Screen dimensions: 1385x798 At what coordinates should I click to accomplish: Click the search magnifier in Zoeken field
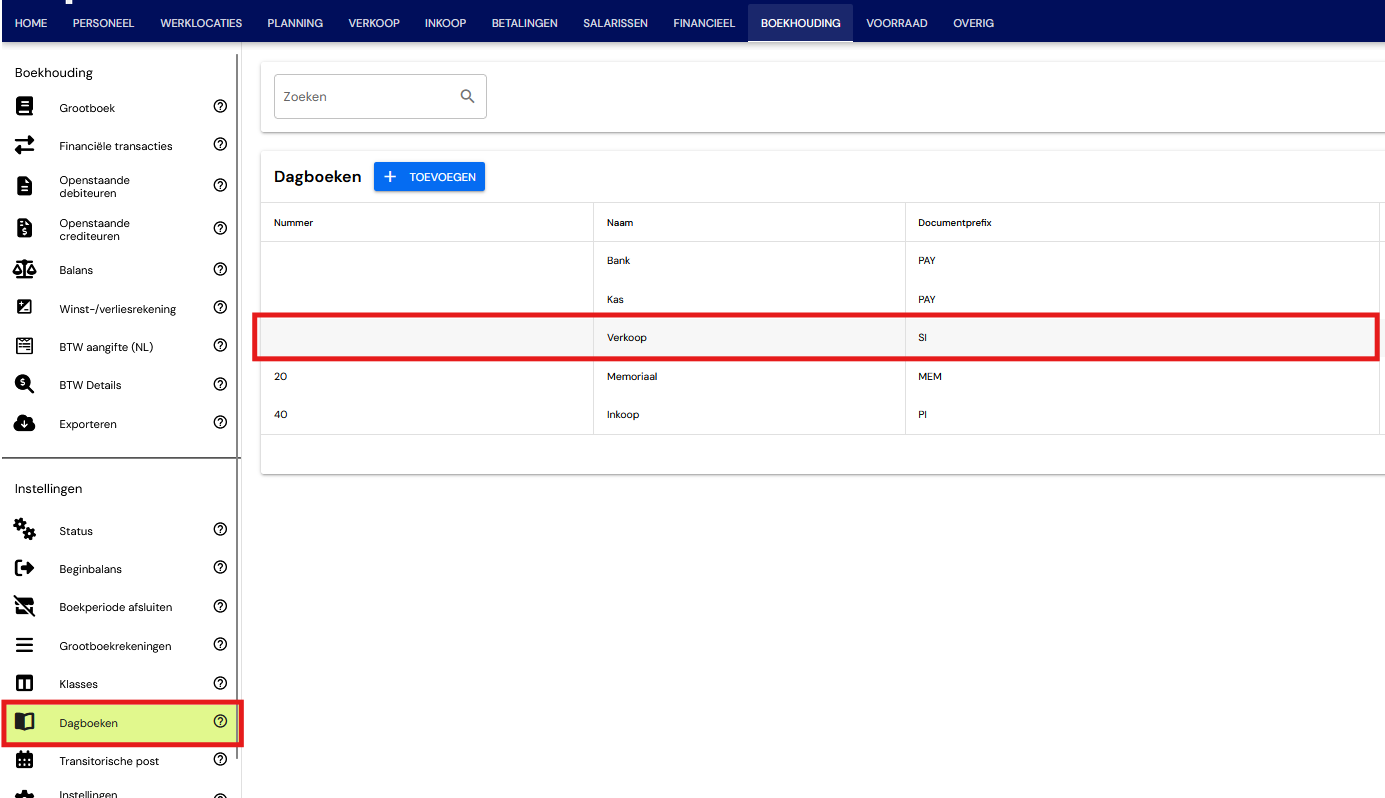tap(467, 97)
